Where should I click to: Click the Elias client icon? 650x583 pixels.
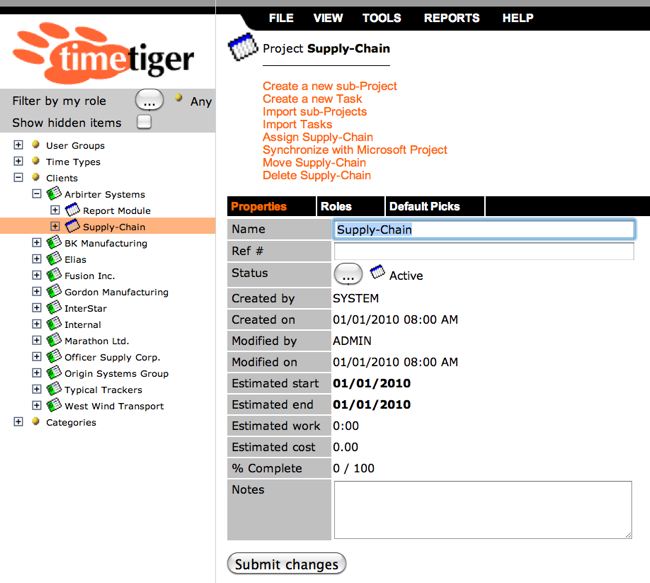(54, 258)
